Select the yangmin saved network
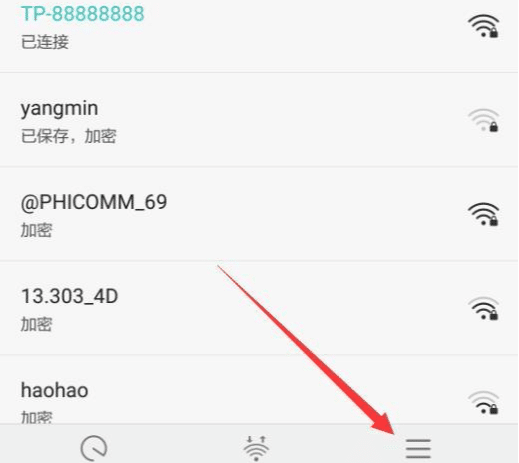 (259, 120)
